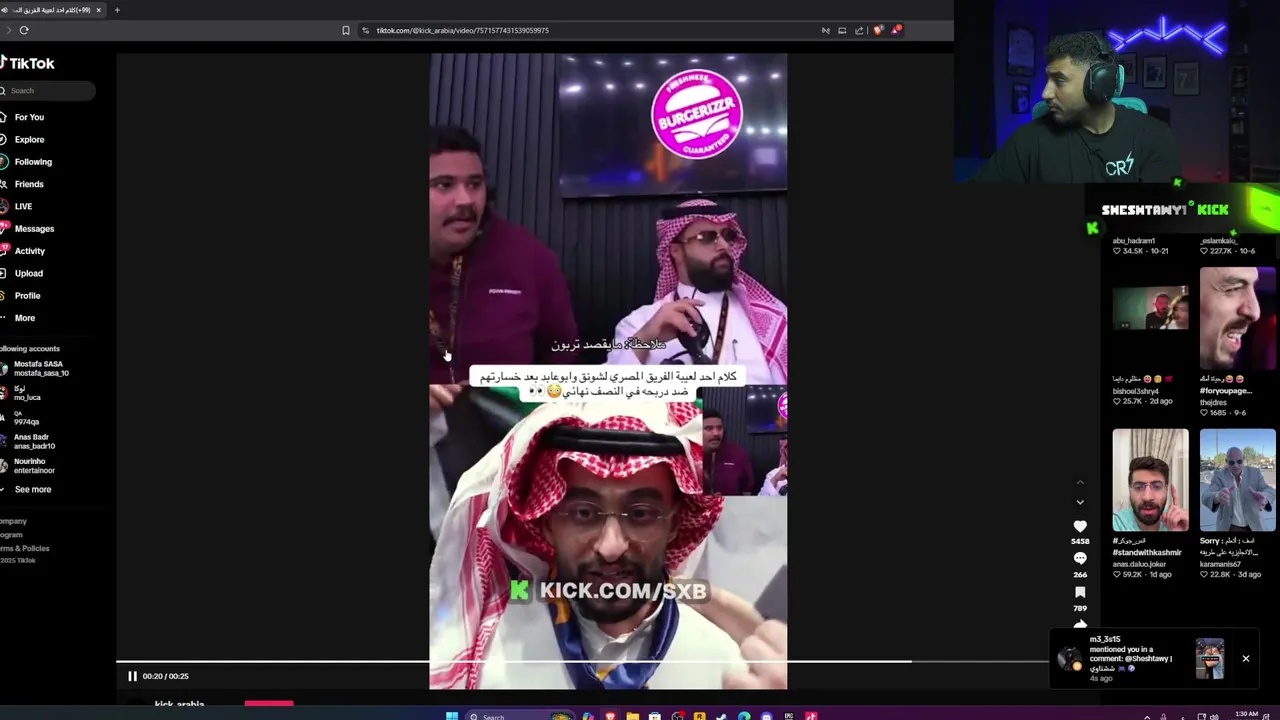Screen dimensions: 1280x720
Task: Bookmark the video with 789 saves
Action: pyautogui.click(x=1080, y=592)
